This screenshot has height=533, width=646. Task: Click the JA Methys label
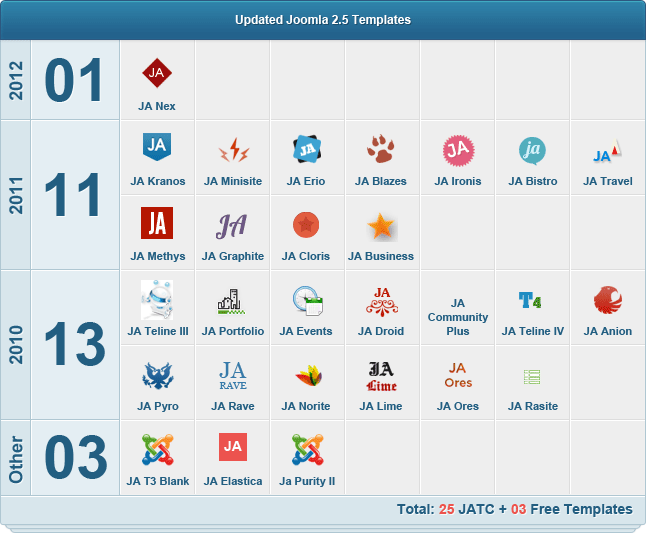tap(158, 256)
